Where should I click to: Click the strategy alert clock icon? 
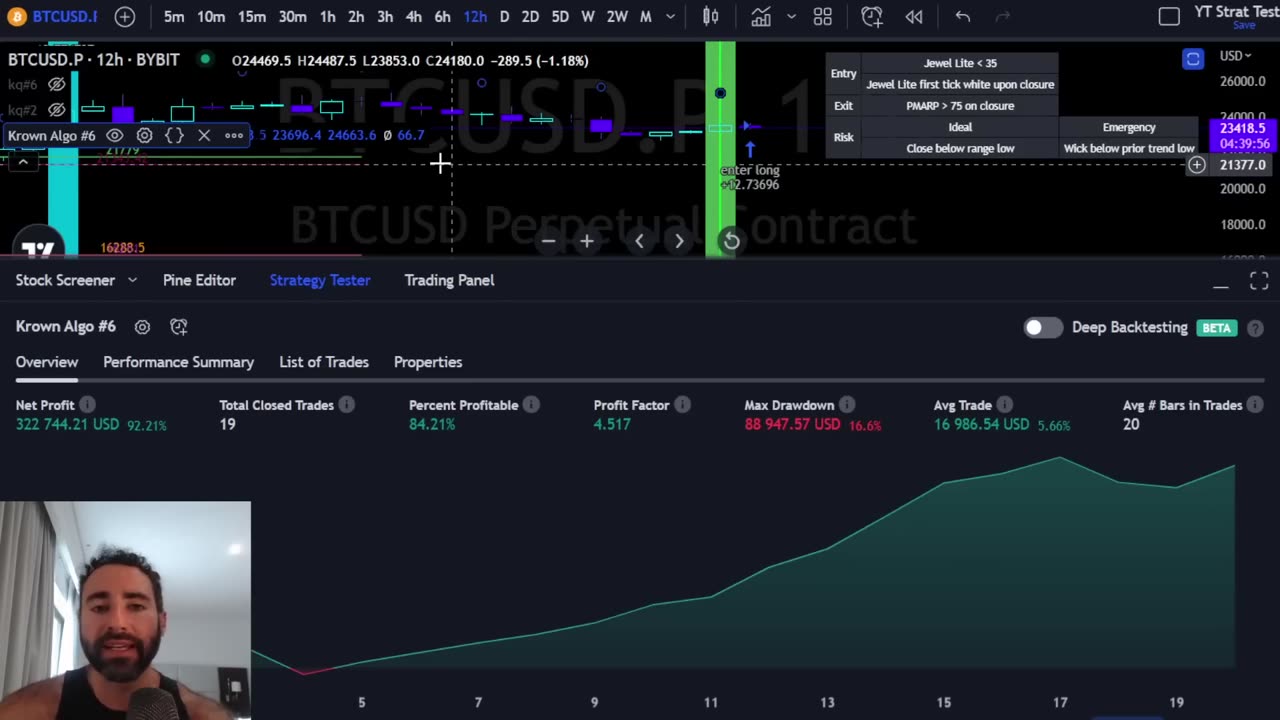pyautogui.click(x=179, y=327)
